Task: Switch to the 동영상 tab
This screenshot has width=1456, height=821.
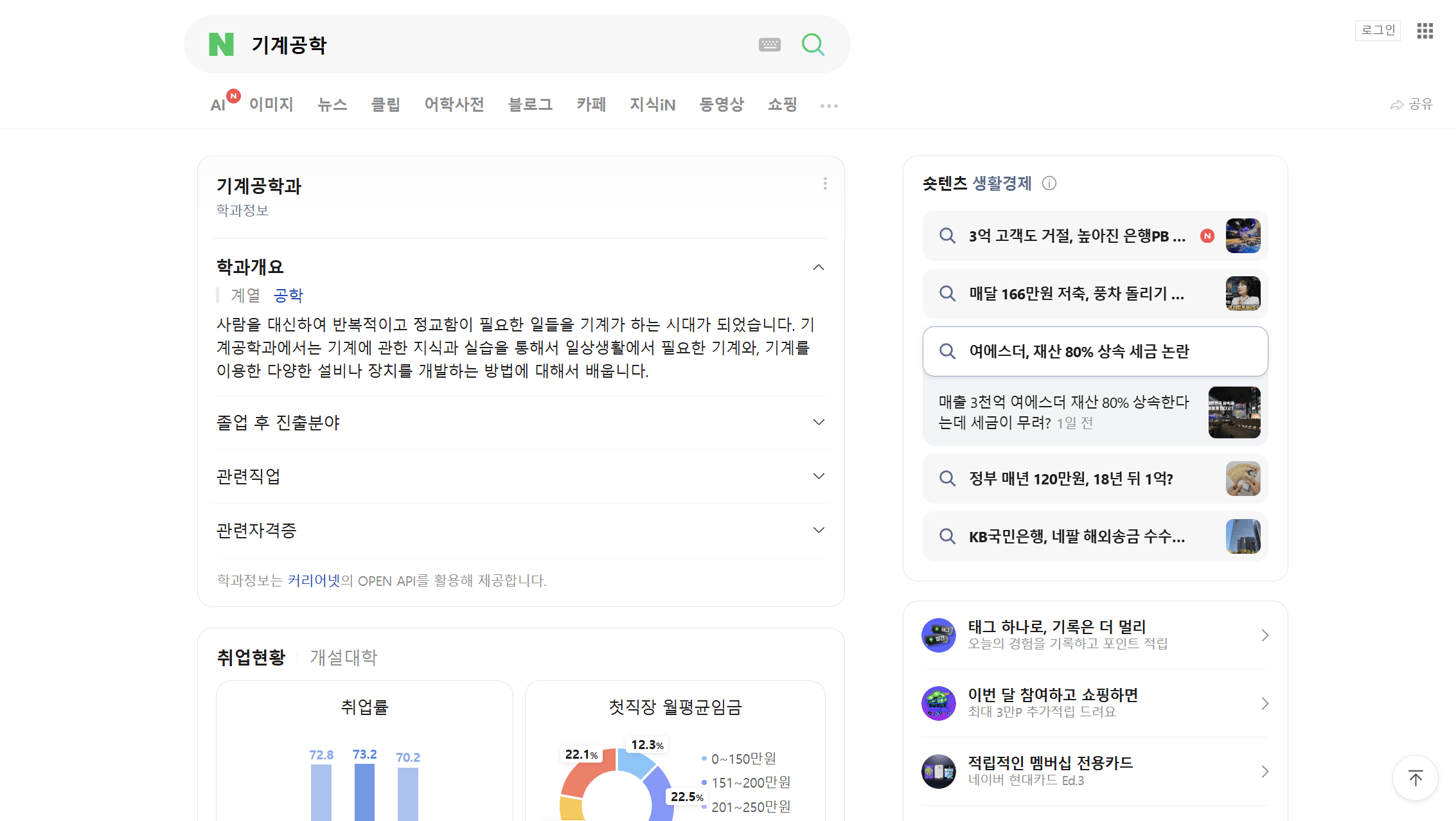Action: pos(722,104)
